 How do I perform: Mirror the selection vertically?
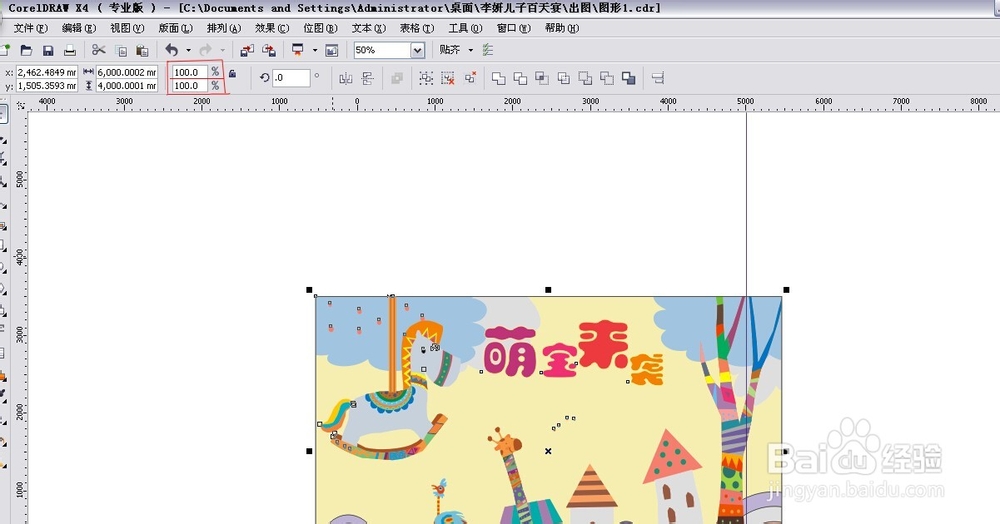(367, 78)
